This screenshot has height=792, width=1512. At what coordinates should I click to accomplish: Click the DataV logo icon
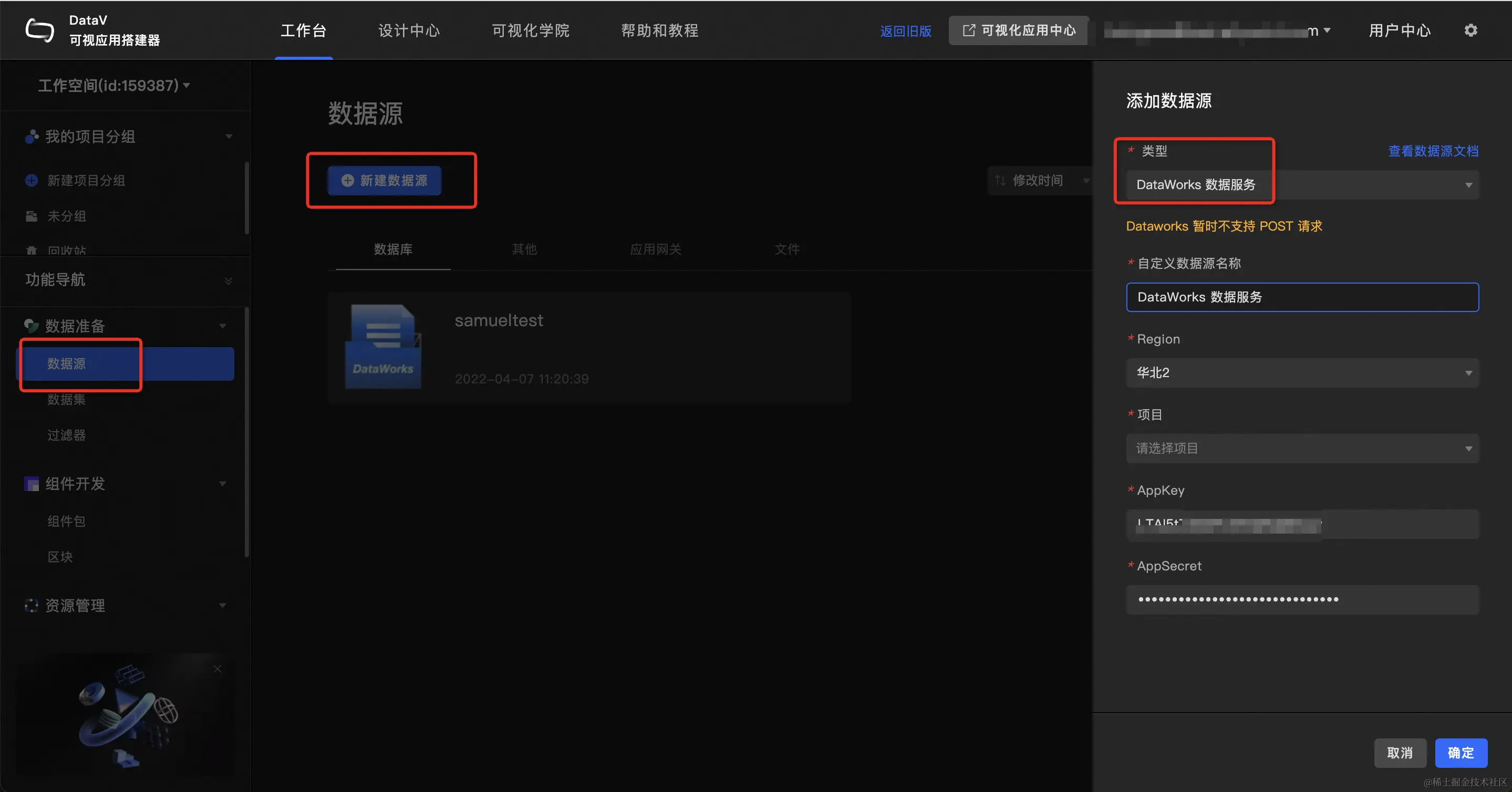[x=39, y=30]
